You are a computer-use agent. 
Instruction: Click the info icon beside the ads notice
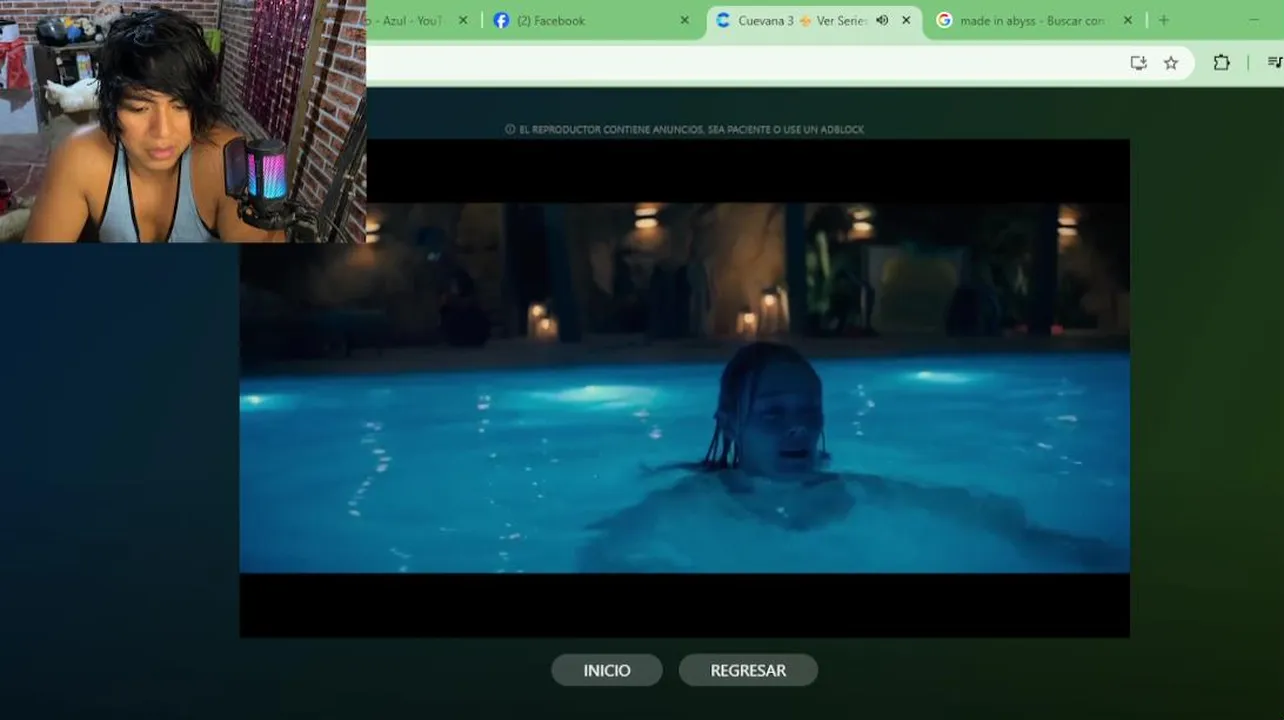point(510,129)
